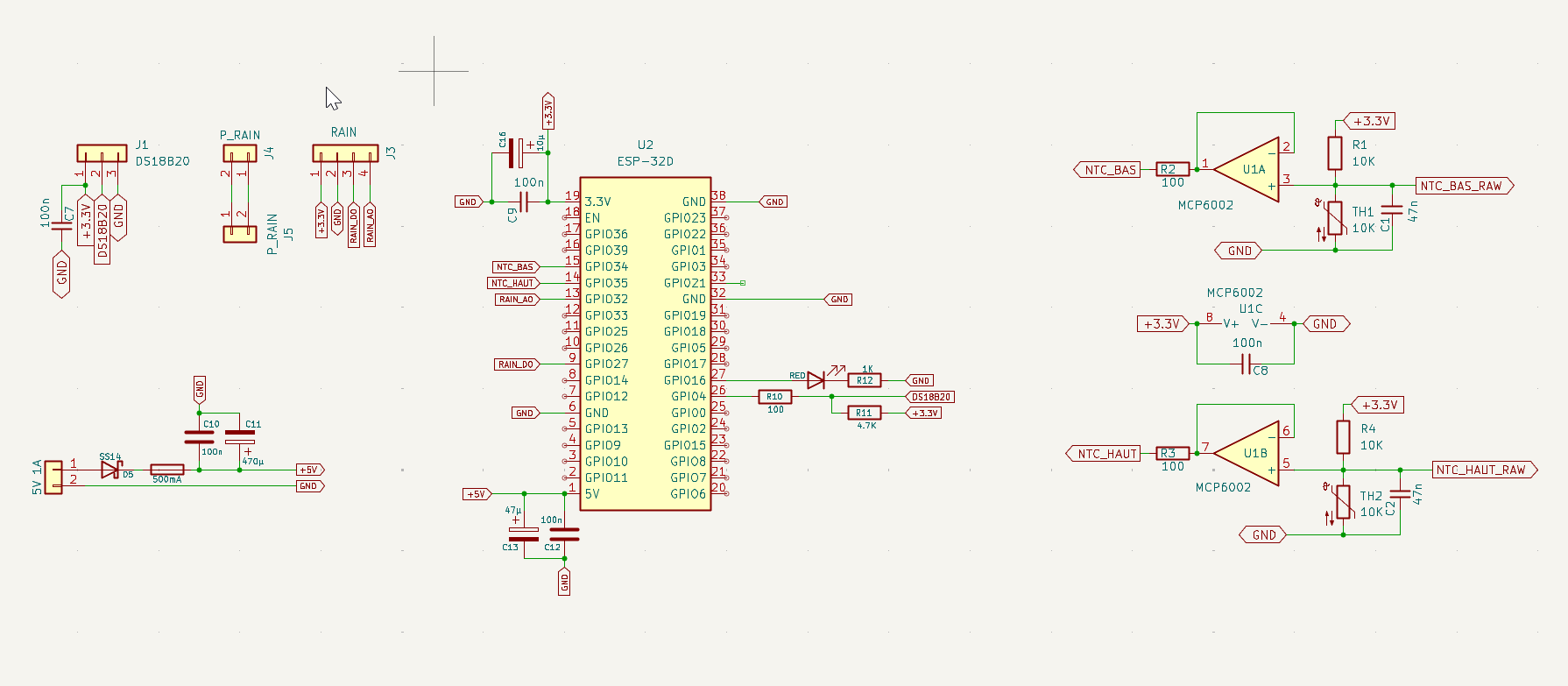Select the 500mA fuse symbol
Screen dimensions: 1568x686
point(167,470)
